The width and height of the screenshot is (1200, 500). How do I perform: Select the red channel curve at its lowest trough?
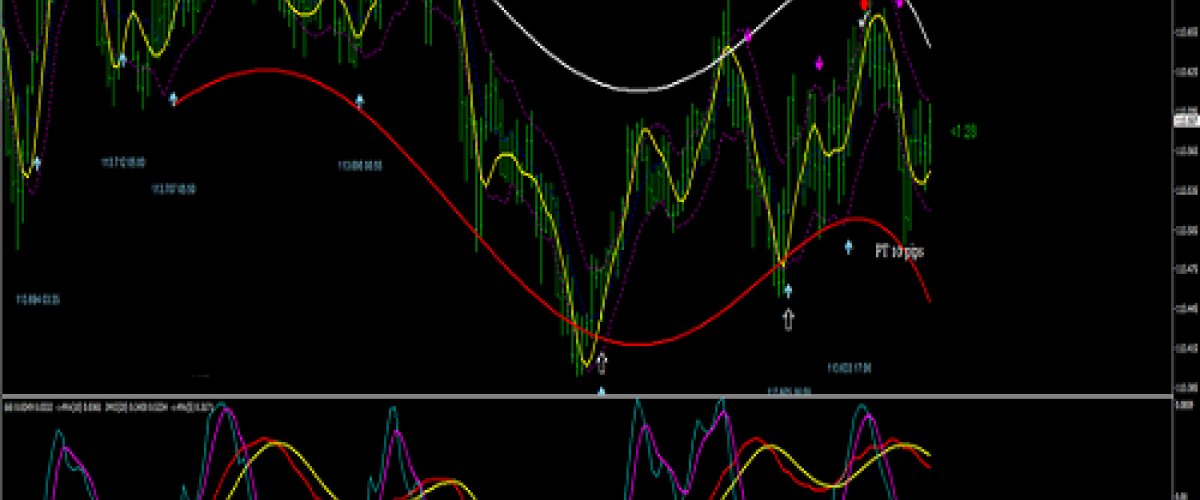tap(635, 345)
